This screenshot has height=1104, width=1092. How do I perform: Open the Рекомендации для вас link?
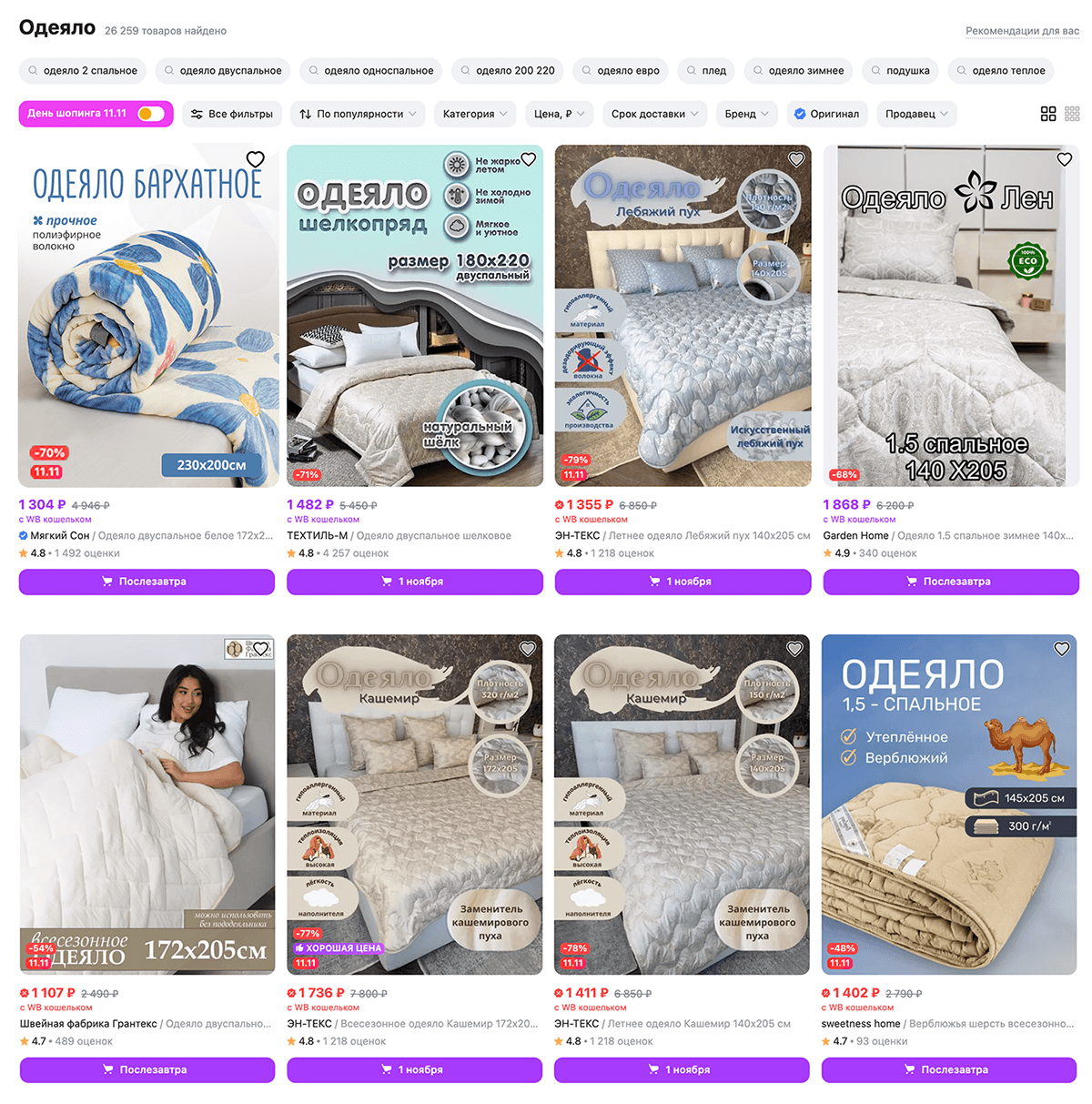point(1022,31)
